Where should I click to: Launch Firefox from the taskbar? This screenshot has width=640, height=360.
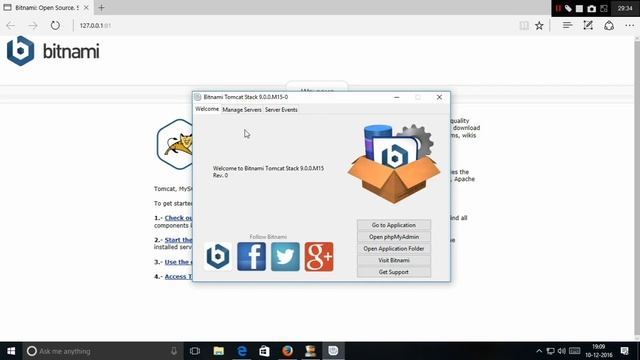tap(287, 351)
